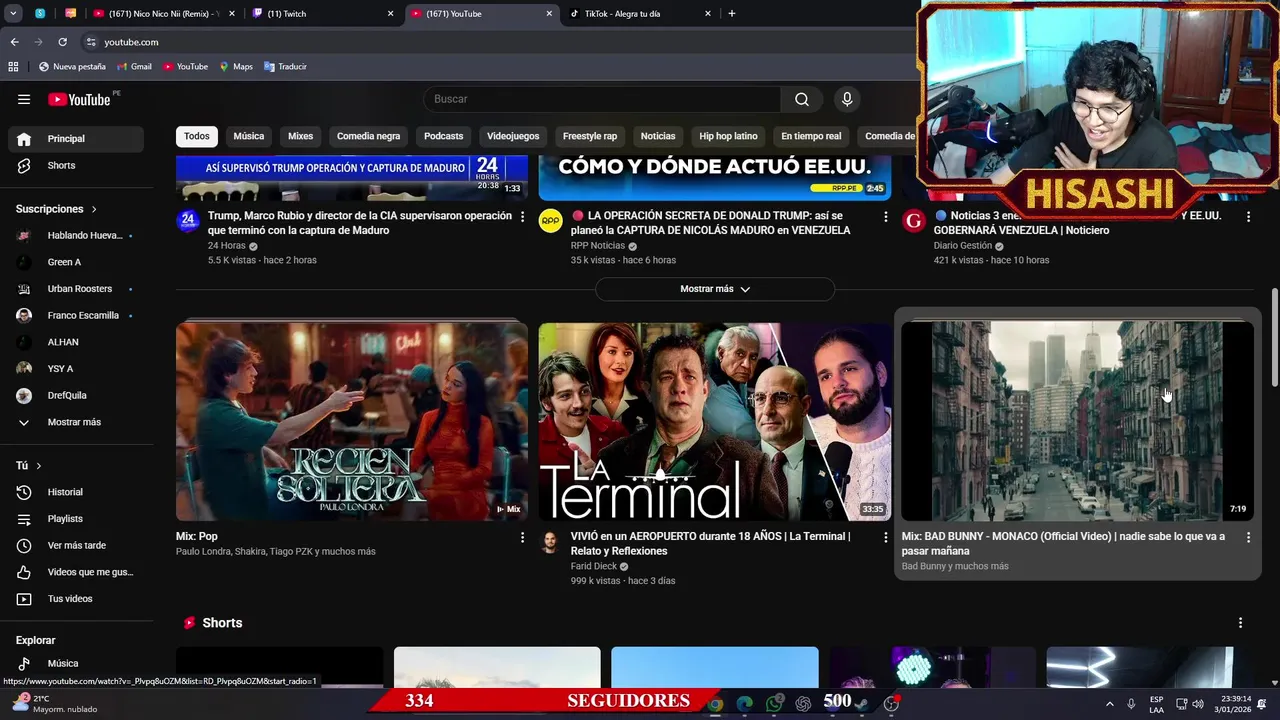Expand Mostrar más in subscriptions
The image size is (1280, 720).
[x=76, y=422]
